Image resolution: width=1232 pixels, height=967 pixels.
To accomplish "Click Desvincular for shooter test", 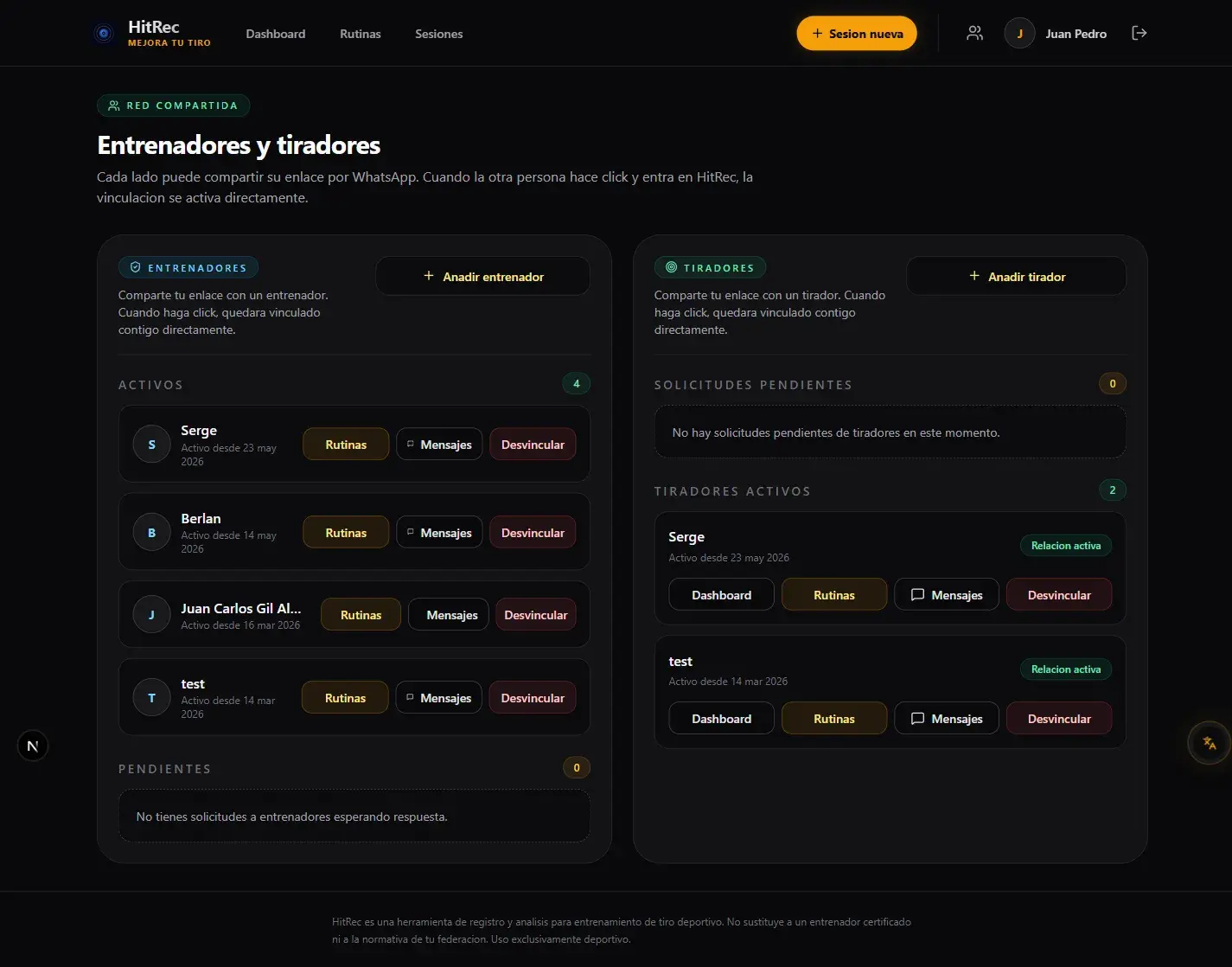I will (x=1059, y=719).
